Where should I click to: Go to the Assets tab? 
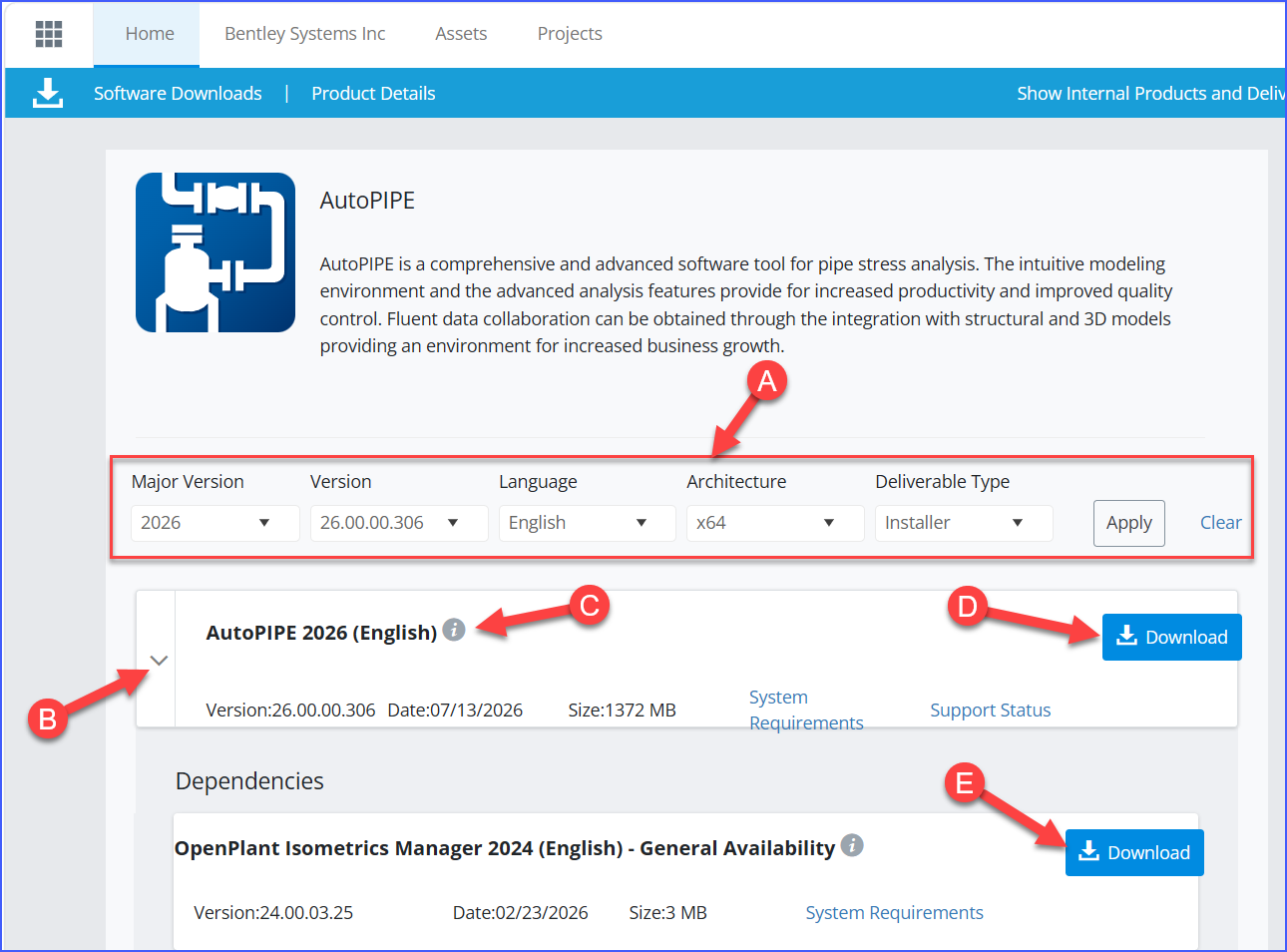point(461,34)
